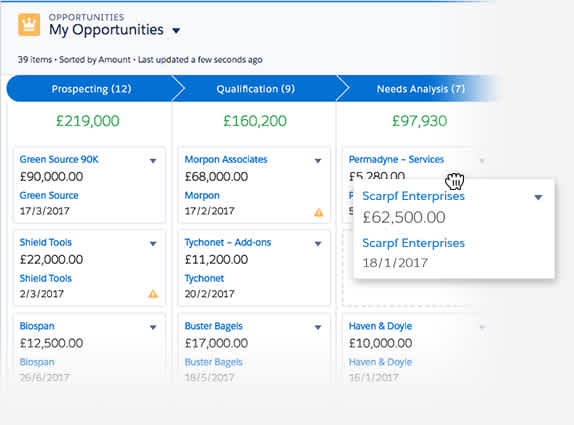Screen dimensions: 574x425
Task: Open Tychonet – Add-ons card dropdown
Action: click(x=318, y=244)
